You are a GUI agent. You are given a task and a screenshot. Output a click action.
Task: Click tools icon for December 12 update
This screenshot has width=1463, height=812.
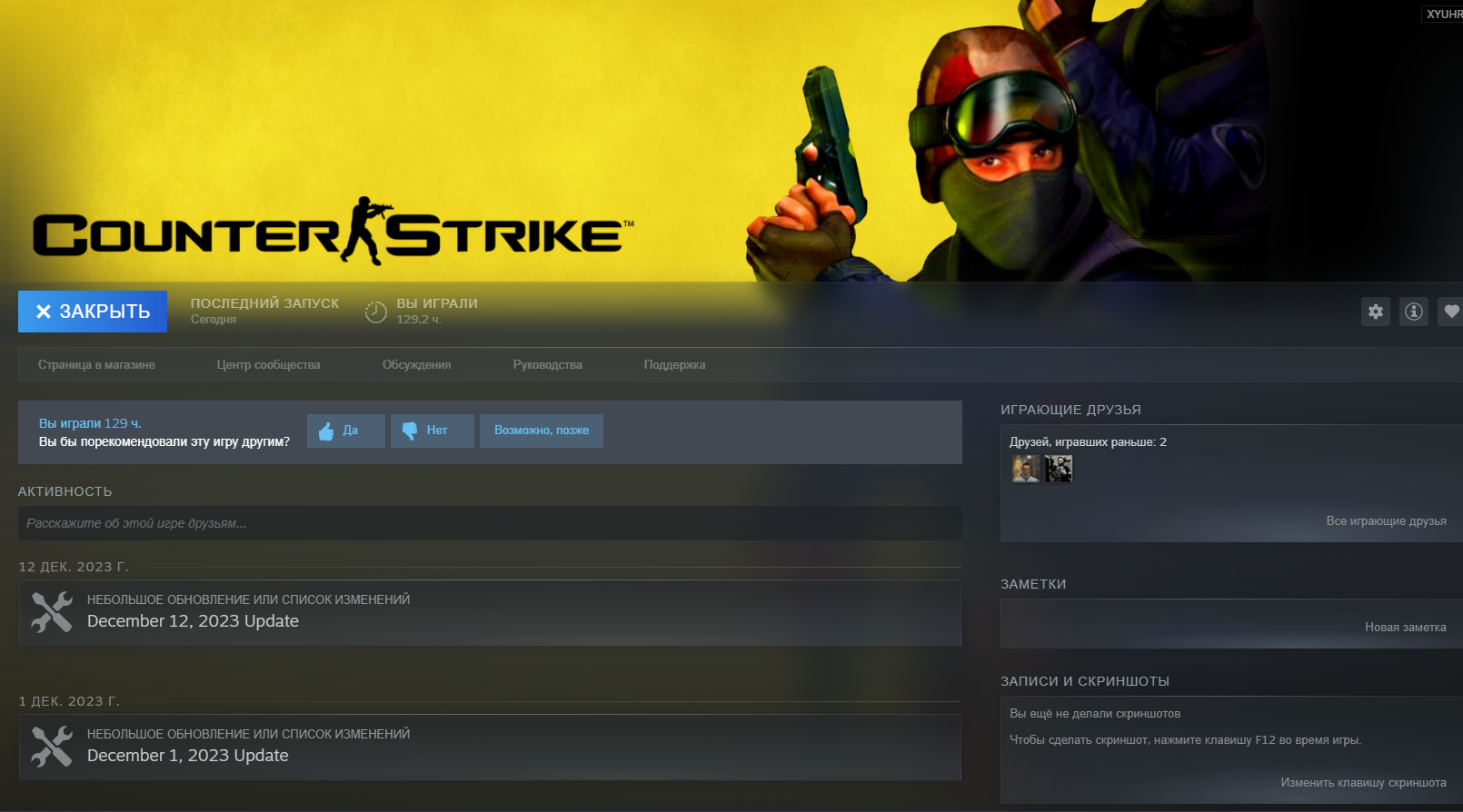pyautogui.click(x=52, y=612)
